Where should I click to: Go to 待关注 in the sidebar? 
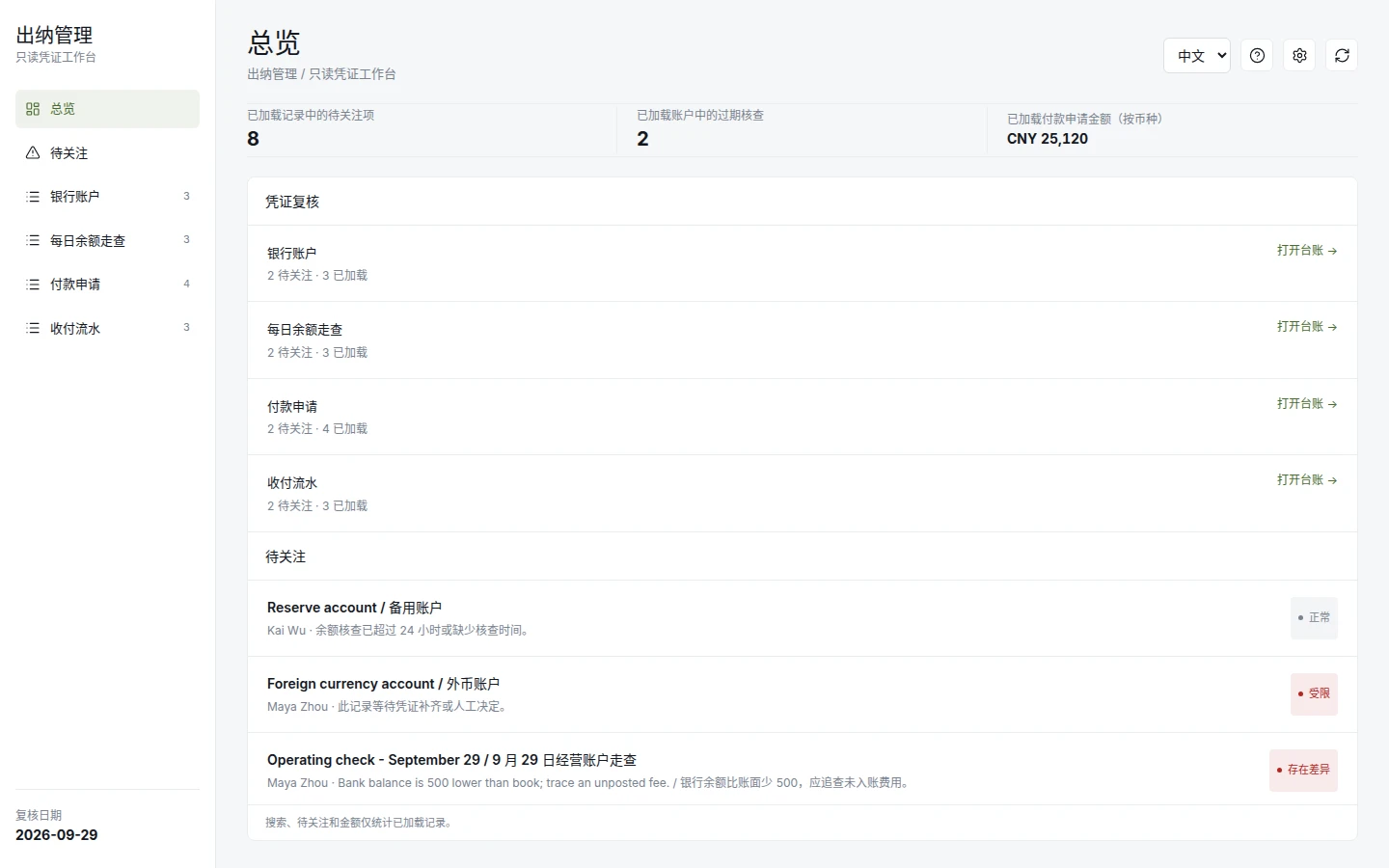click(107, 152)
